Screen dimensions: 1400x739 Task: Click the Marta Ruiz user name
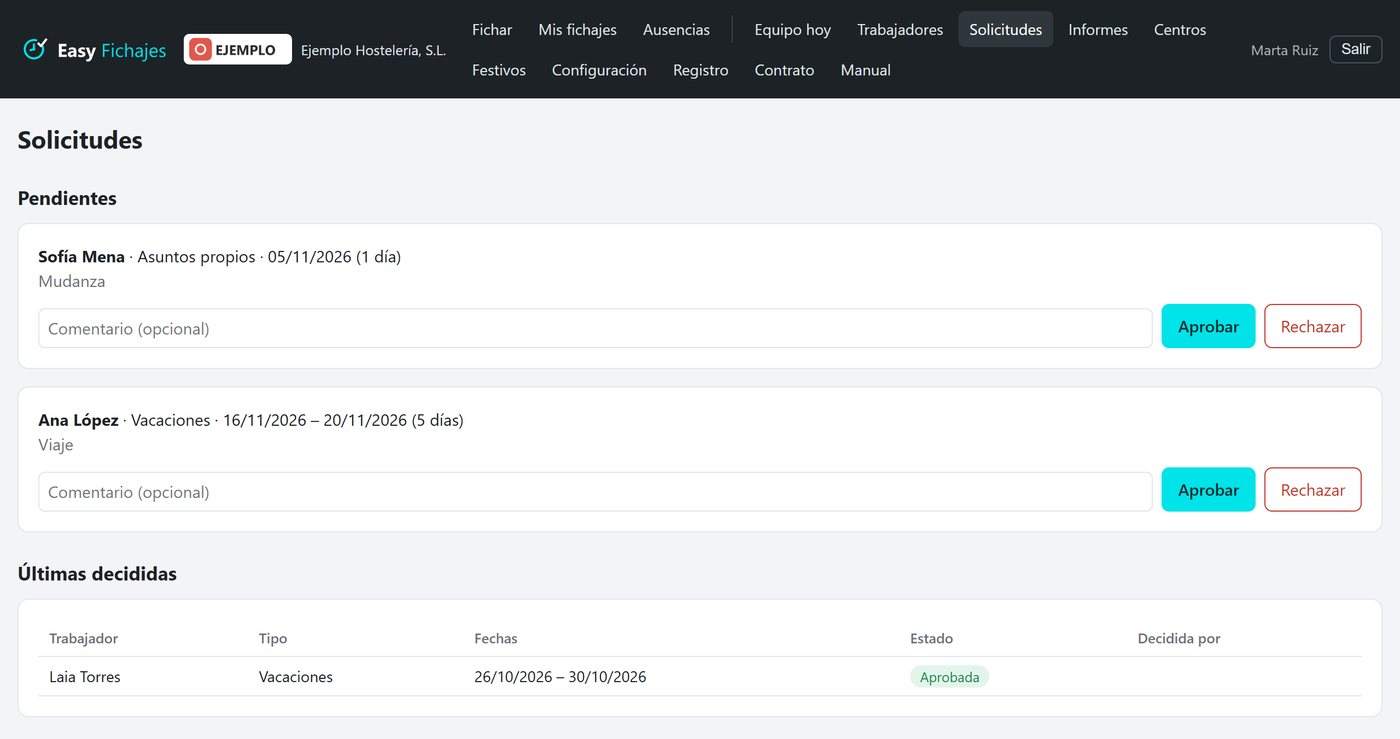[x=1284, y=50]
